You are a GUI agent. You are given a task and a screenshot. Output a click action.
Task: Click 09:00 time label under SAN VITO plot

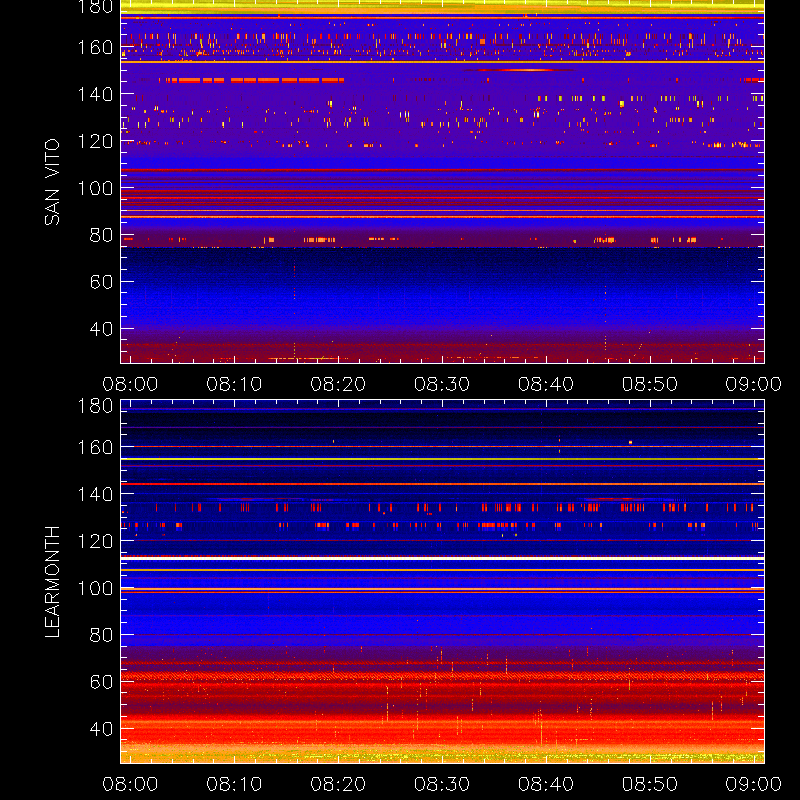coord(754,384)
